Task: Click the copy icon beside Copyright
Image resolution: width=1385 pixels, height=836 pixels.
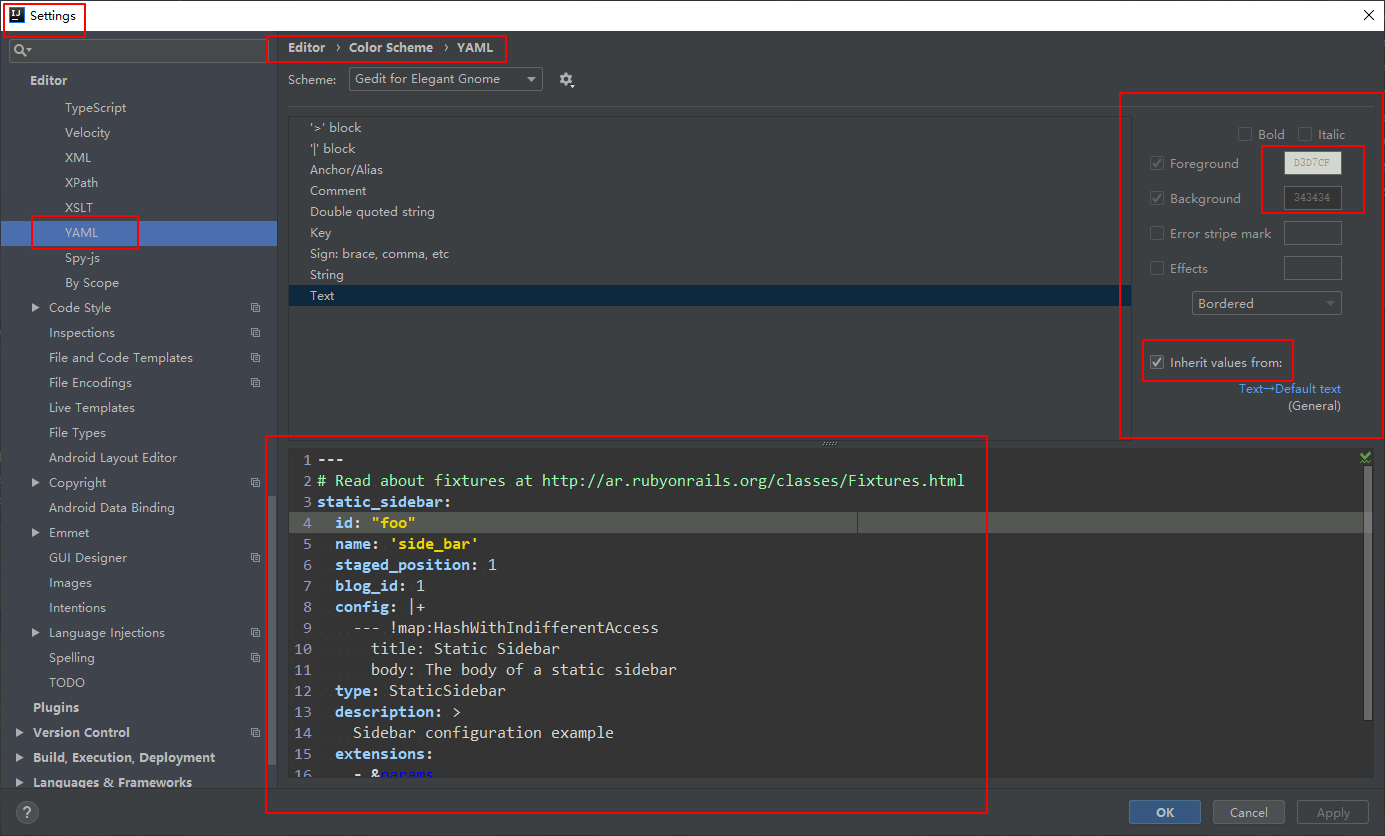Action: tap(256, 483)
